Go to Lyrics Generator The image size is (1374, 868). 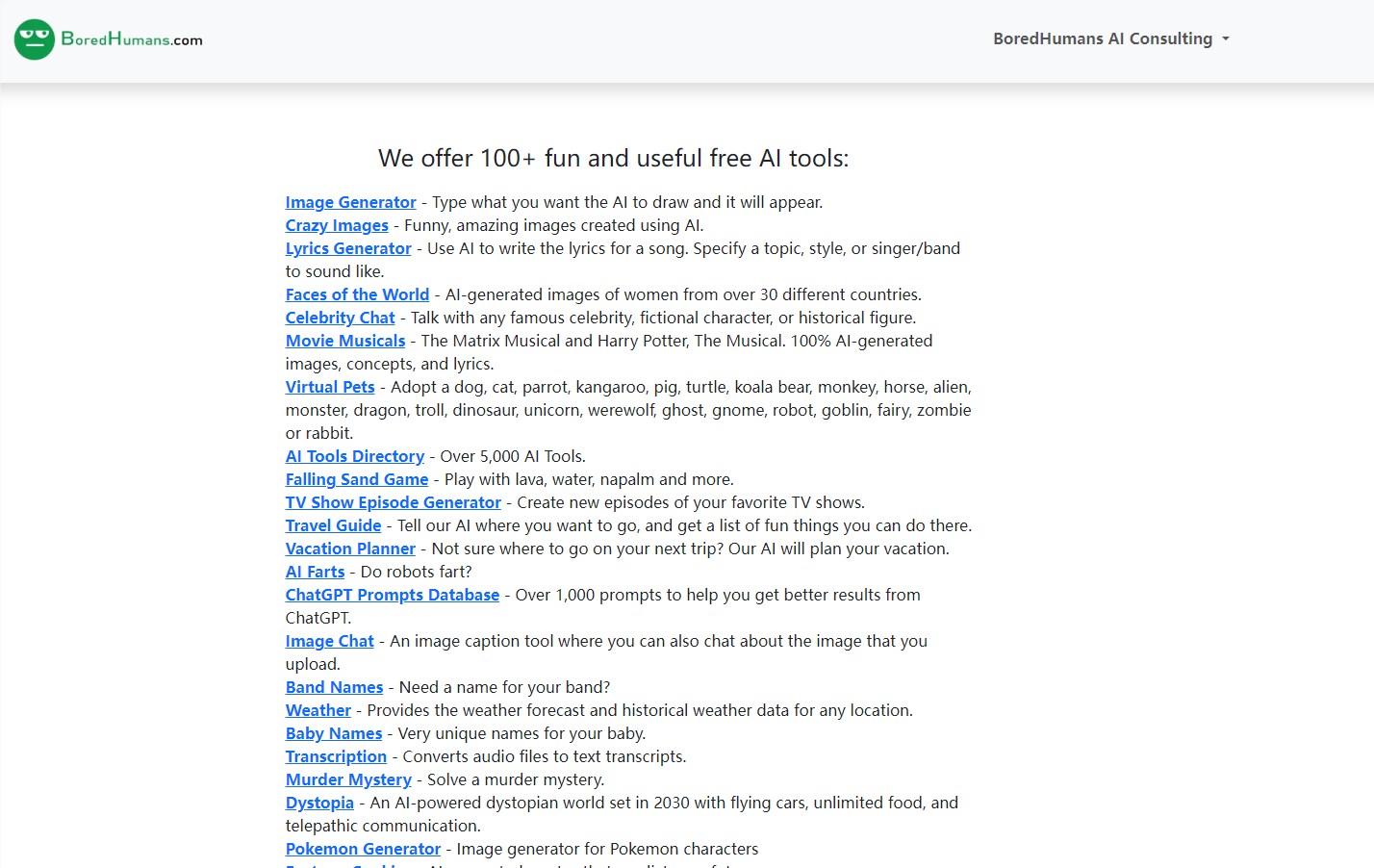[x=348, y=248]
